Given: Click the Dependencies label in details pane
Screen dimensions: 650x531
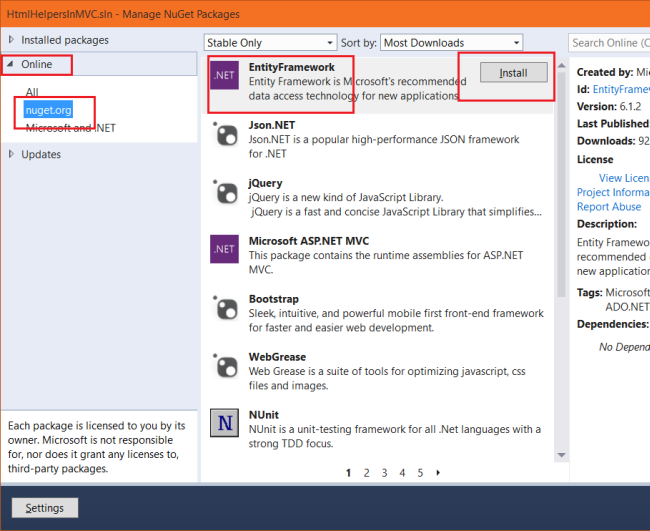Looking at the screenshot, I should (x=613, y=324).
